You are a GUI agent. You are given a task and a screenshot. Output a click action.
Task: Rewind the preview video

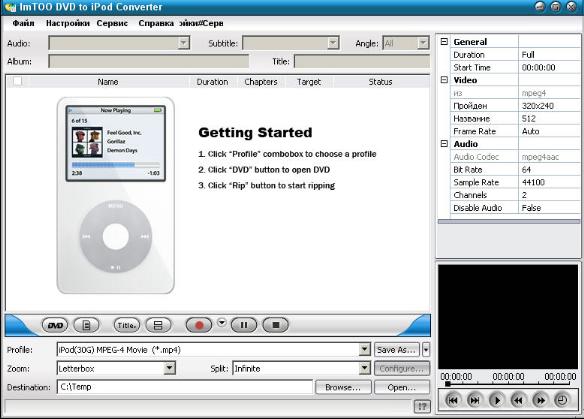[518, 400]
